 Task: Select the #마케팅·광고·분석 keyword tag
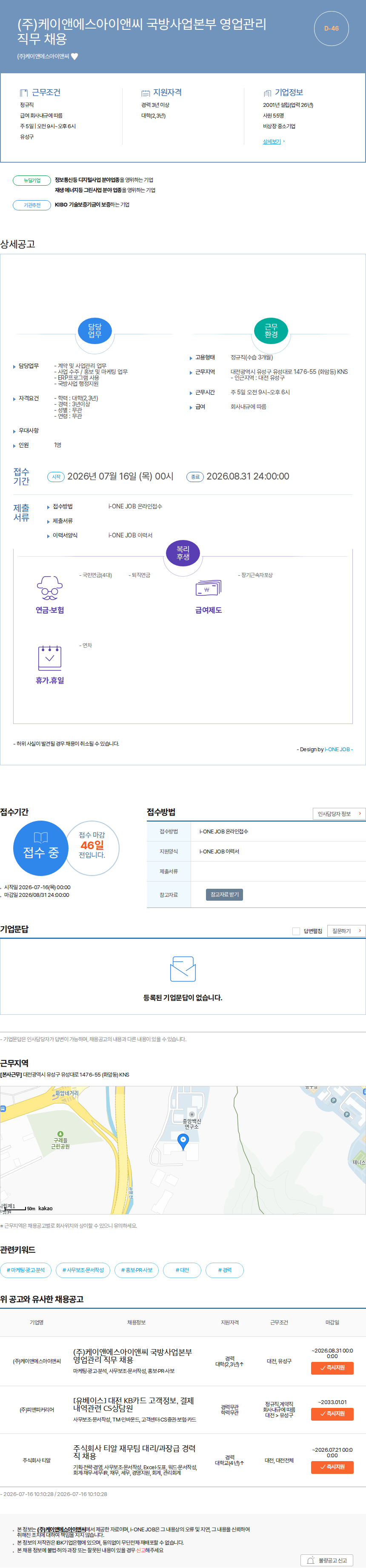coord(26,1270)
